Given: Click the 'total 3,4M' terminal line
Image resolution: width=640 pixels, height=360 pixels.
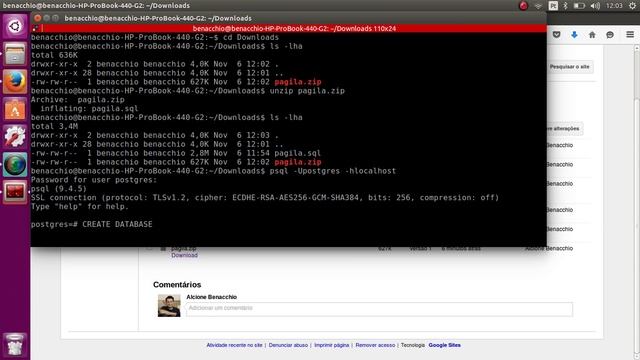Looking at the screenshot, I should pos(54,126).
